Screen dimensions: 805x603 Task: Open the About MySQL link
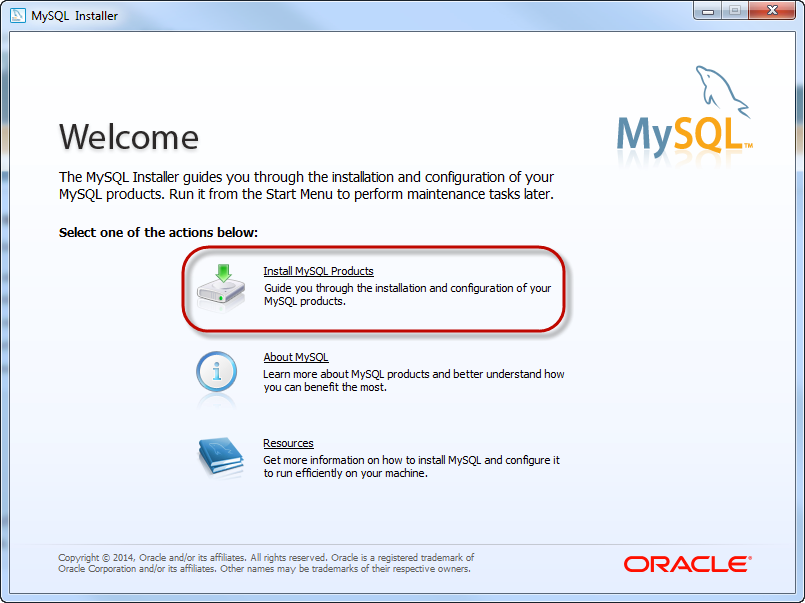click(x=295, y=357)
